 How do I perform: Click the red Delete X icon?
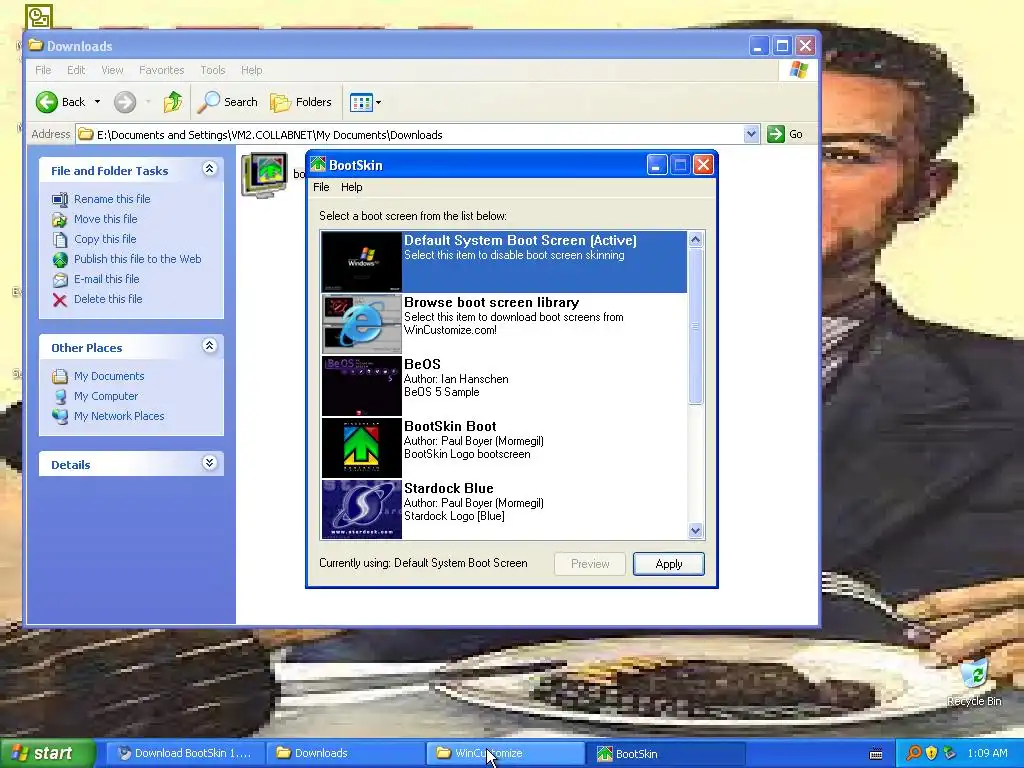pos(59,300)
